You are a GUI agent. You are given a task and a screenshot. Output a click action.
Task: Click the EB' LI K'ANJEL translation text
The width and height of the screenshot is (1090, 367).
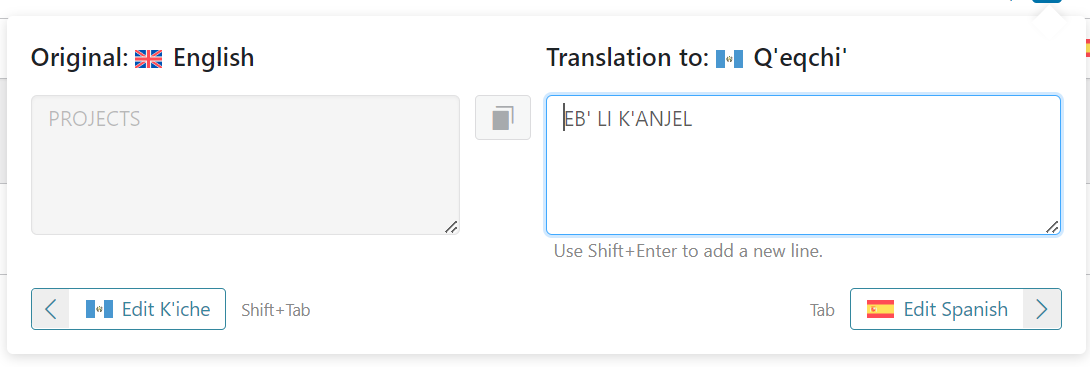[x=628, y=120]
